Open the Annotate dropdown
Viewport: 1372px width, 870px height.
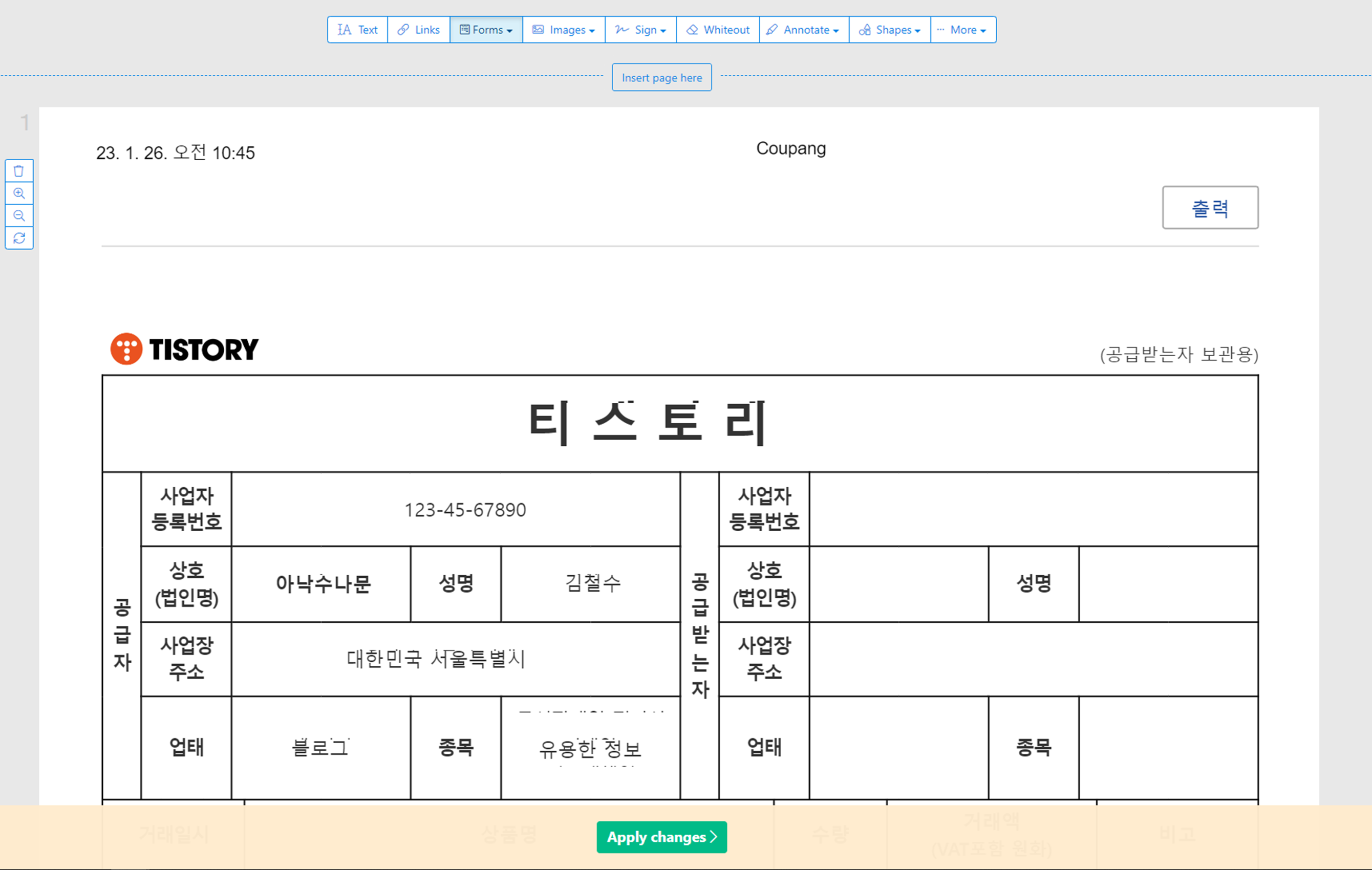[x=804, y=30]
